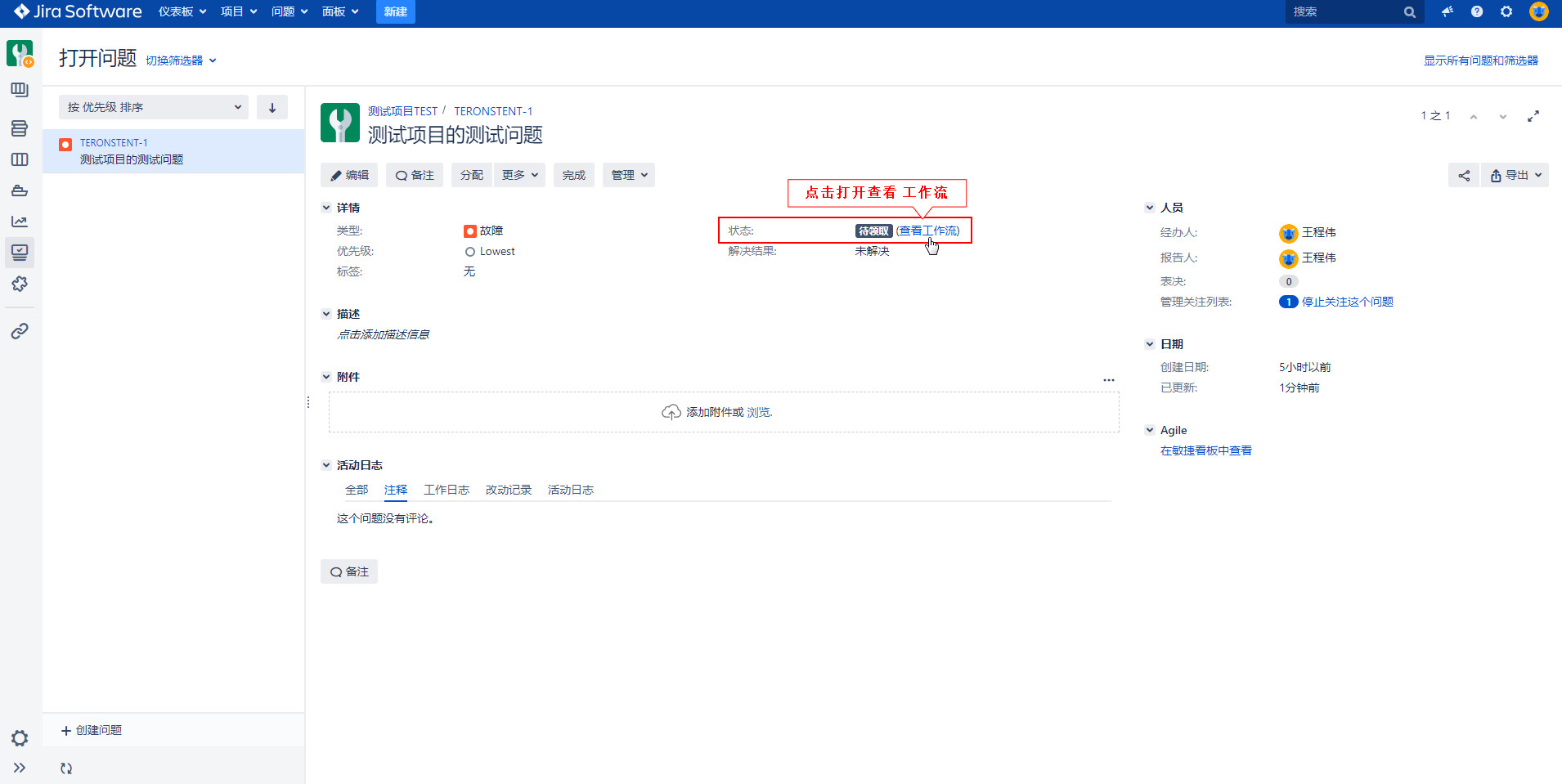Select the Issues panel icon in the sidebar
Screen dimensions: 1562x784
[x=20, y=252]
